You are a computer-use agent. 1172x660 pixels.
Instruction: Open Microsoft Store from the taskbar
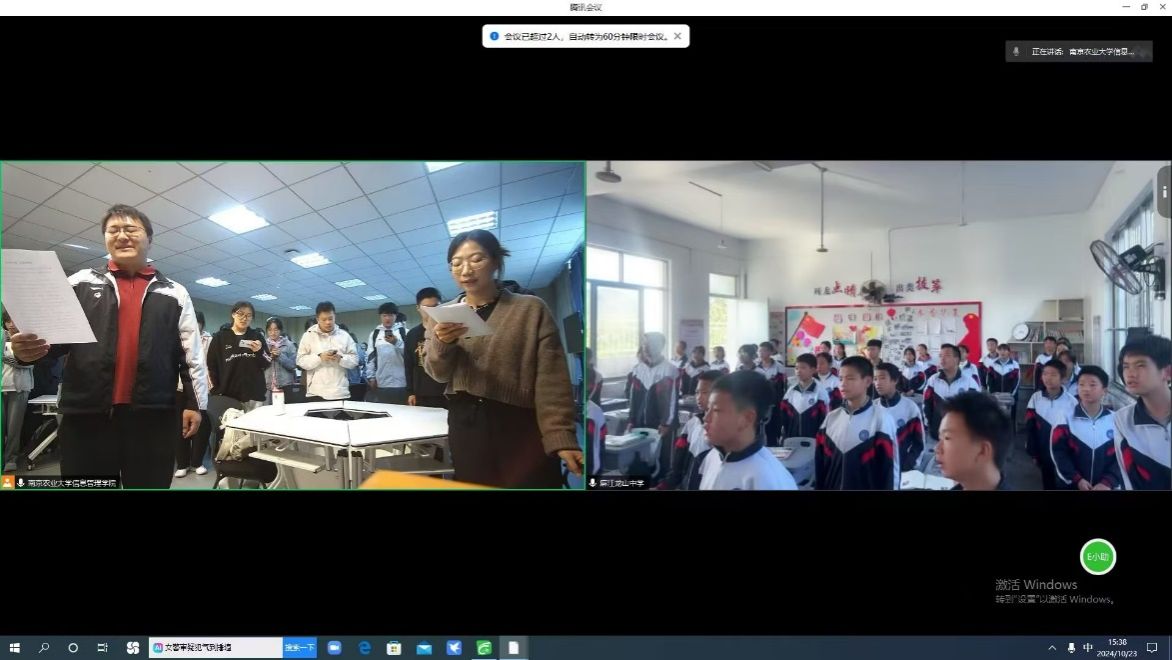pyautogui.click(x=394, y=648)
